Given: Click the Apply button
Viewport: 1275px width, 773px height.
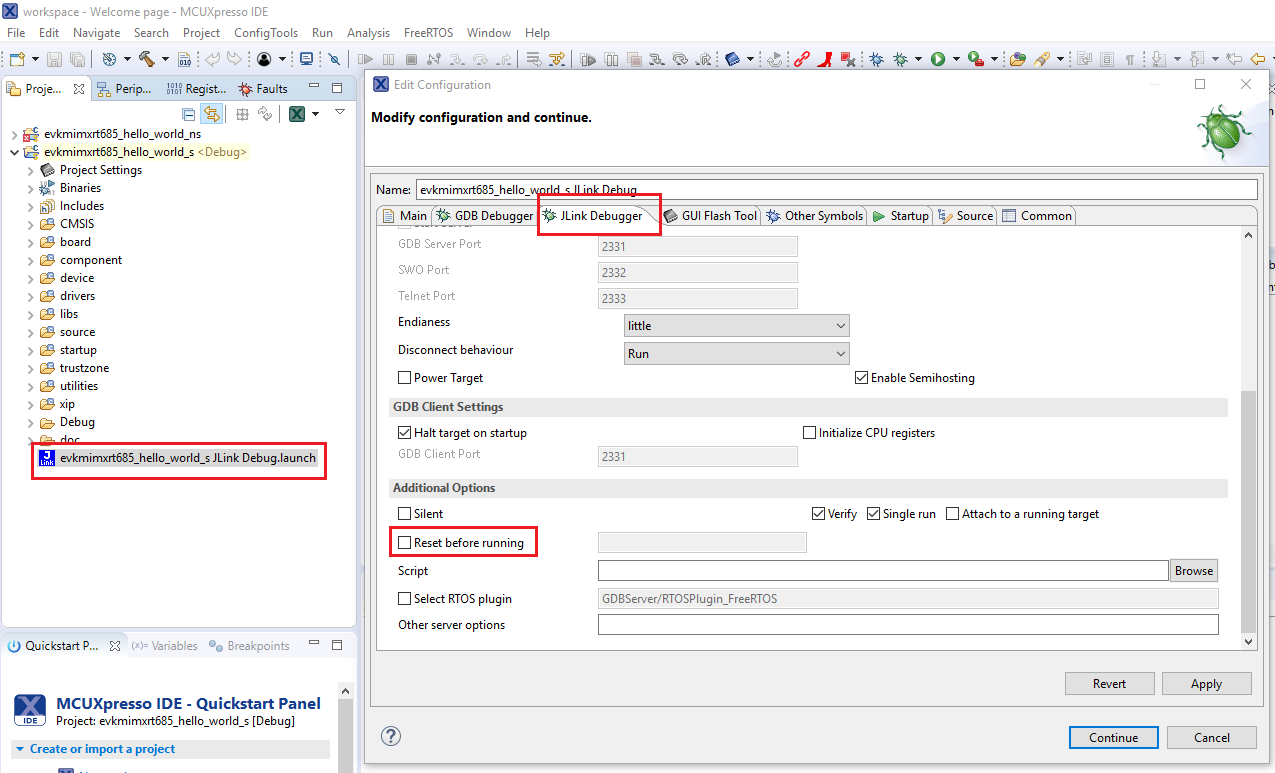Looking at the screenshot, I should click(1206, 684).
